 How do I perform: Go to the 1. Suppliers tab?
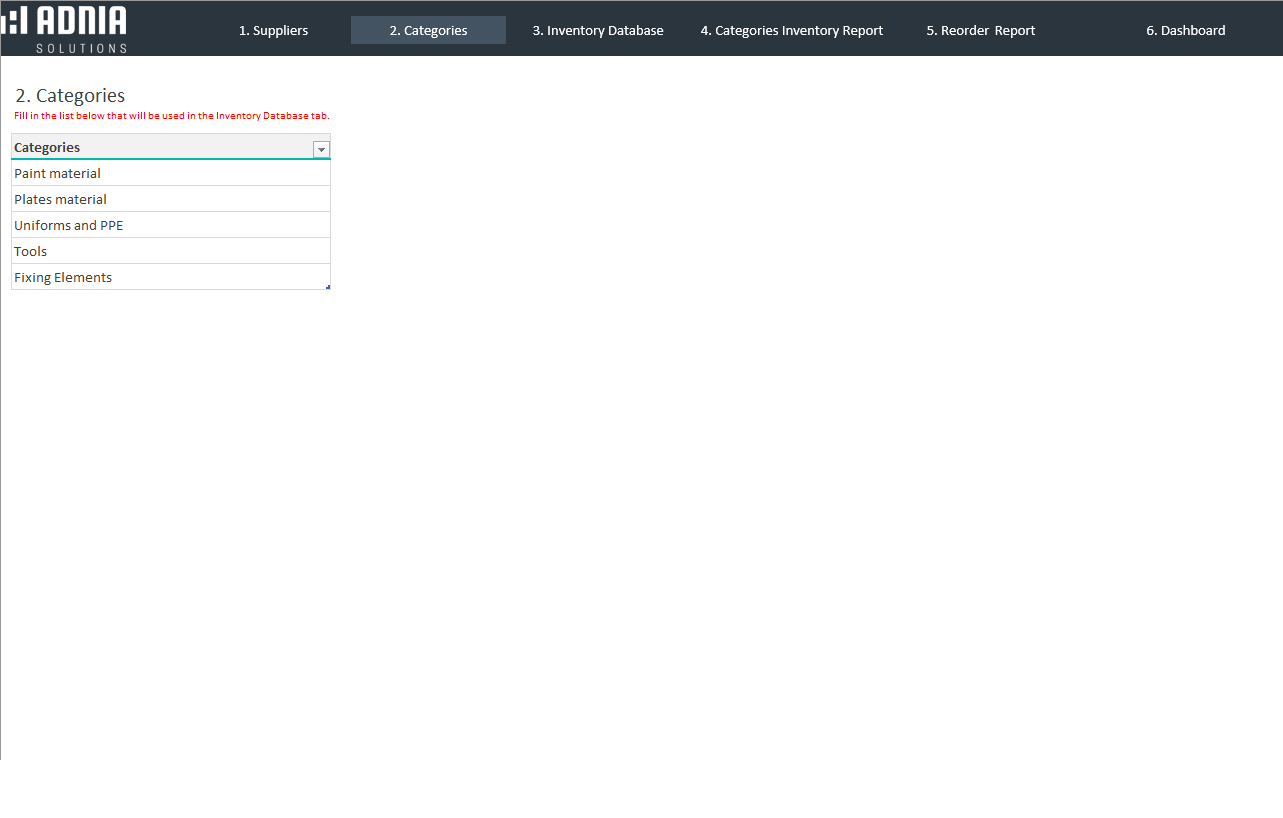pos(273,31)
